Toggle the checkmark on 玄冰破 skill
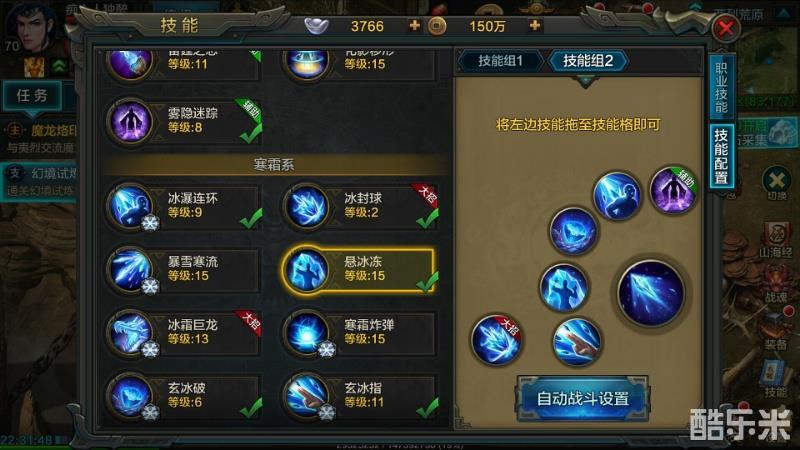Screen dimensions: 800x450 pyautogui.click(x=251, y=408)
